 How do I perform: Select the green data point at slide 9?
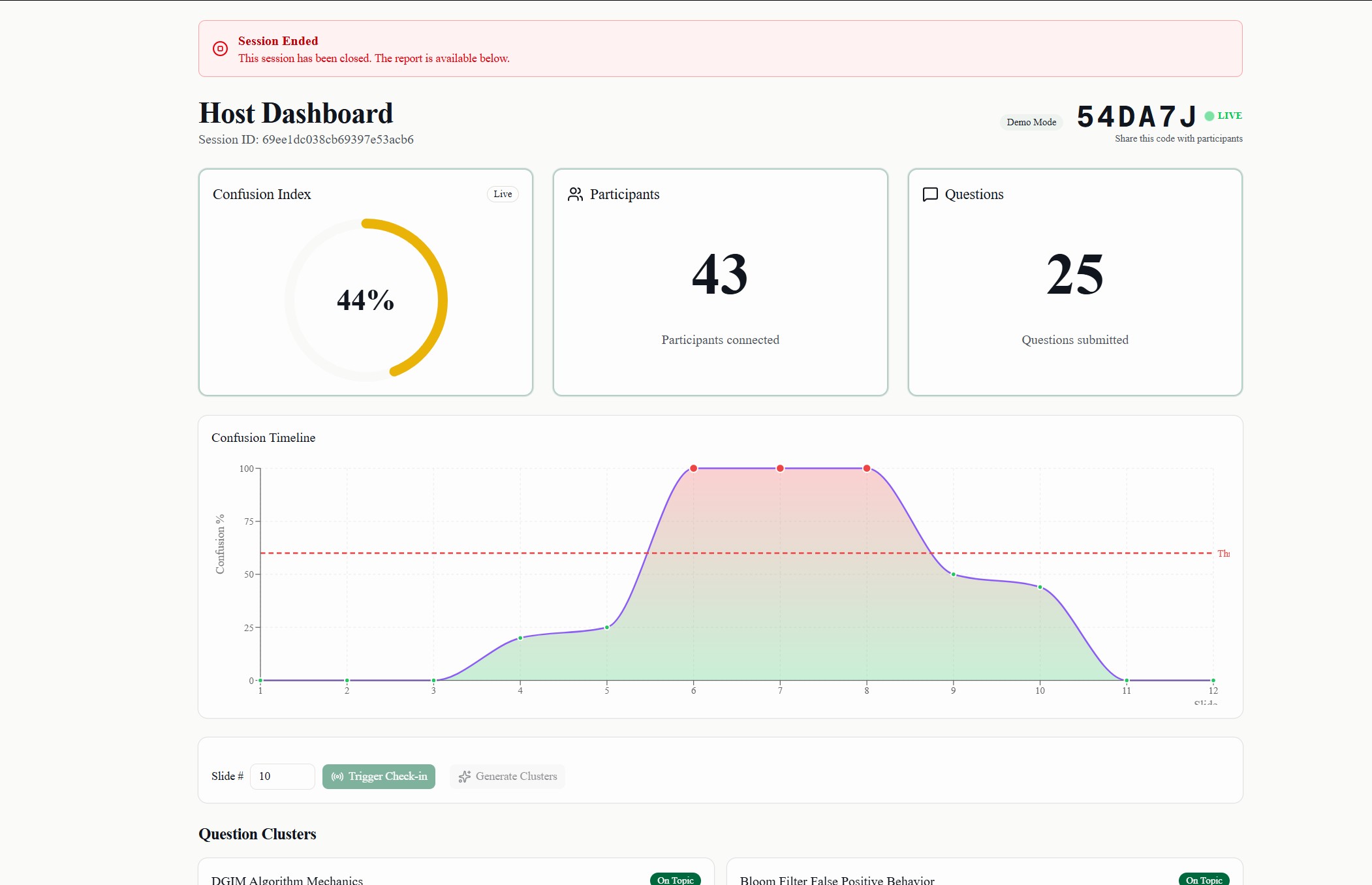pyautogui.click(x=953, y=574)
